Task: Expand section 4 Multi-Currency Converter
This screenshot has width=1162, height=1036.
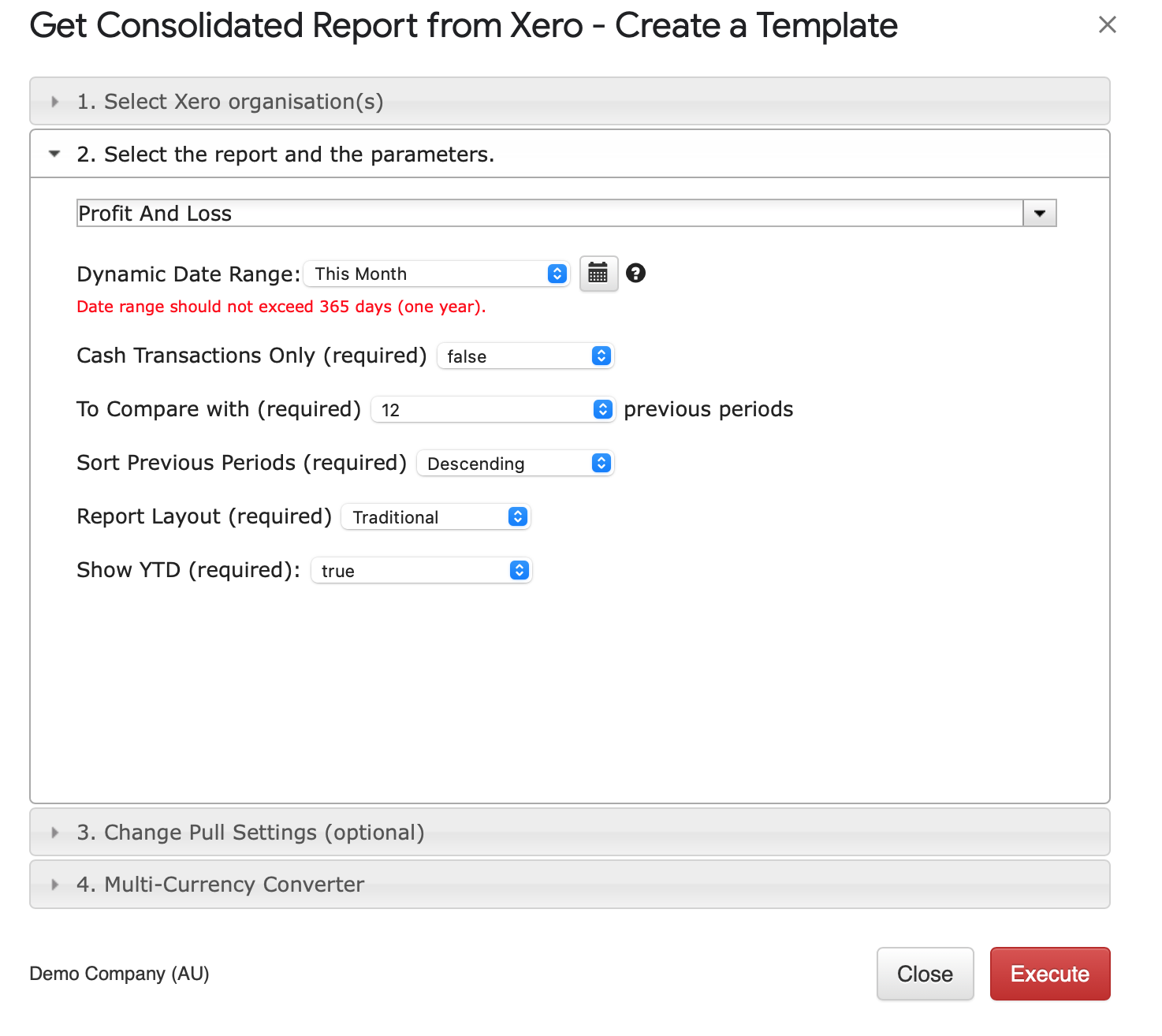Action: click(x=569, y=884)
